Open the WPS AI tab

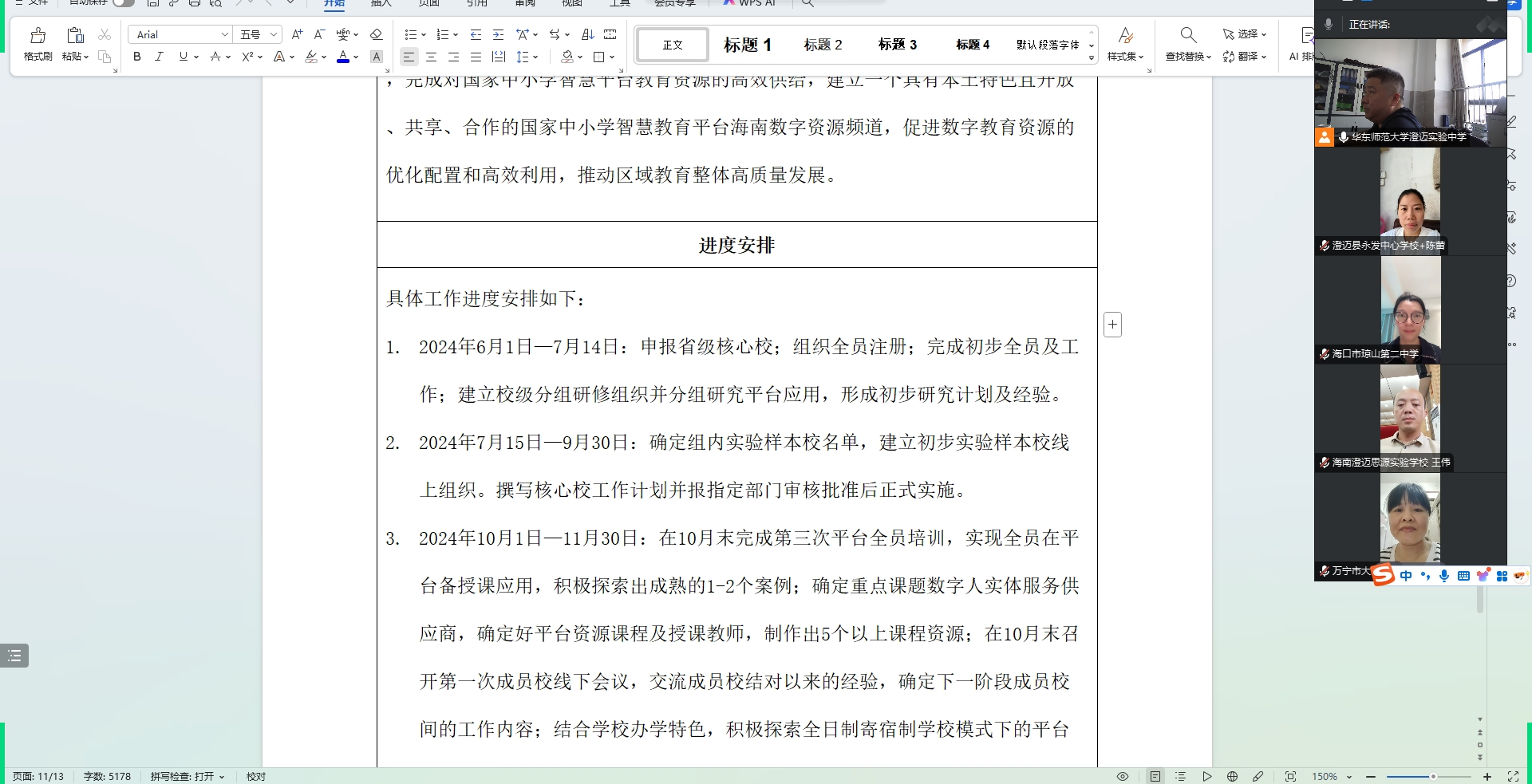(750, 4)
